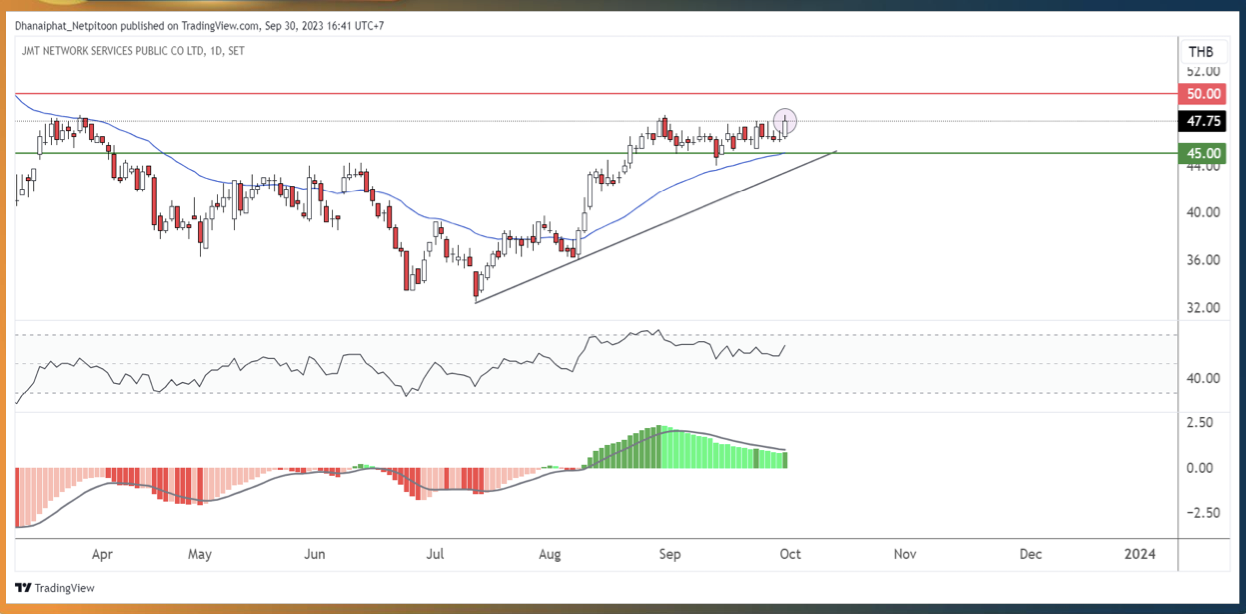Click the end of the RSI line
This screenshot has height=614, width=1246.
click(786, 346)
